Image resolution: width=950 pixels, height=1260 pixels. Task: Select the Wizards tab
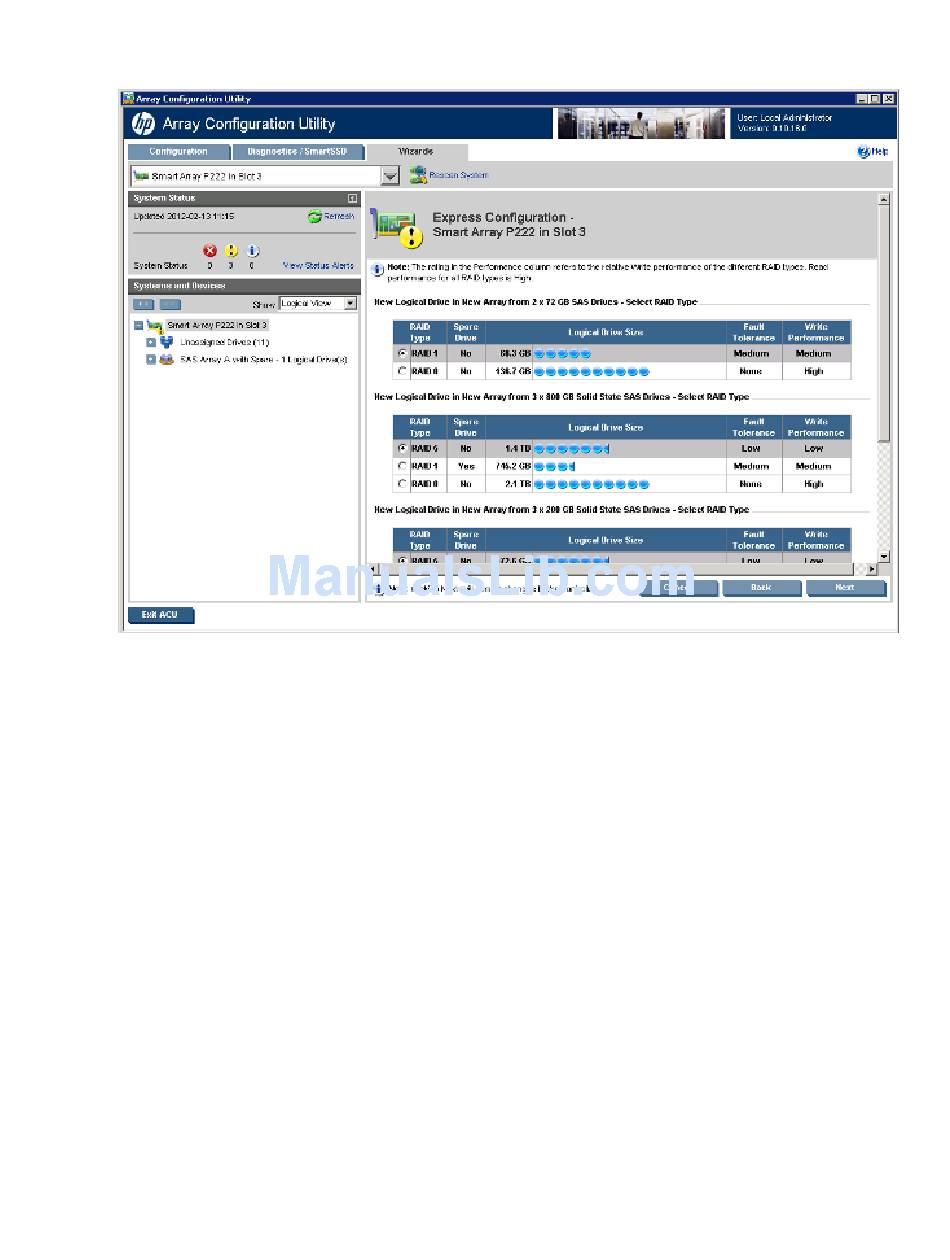point(416,152)
